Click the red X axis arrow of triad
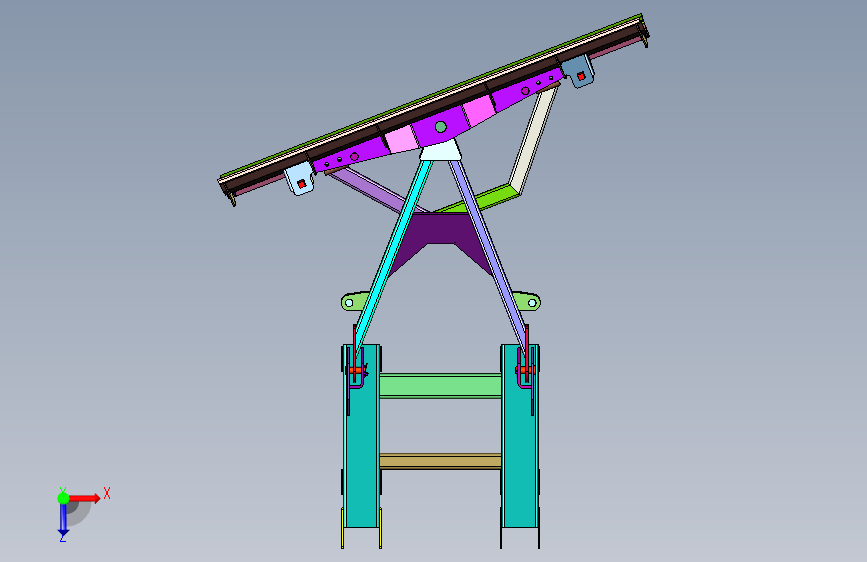This screenshot has height=562, width=867. pos(86,498)
